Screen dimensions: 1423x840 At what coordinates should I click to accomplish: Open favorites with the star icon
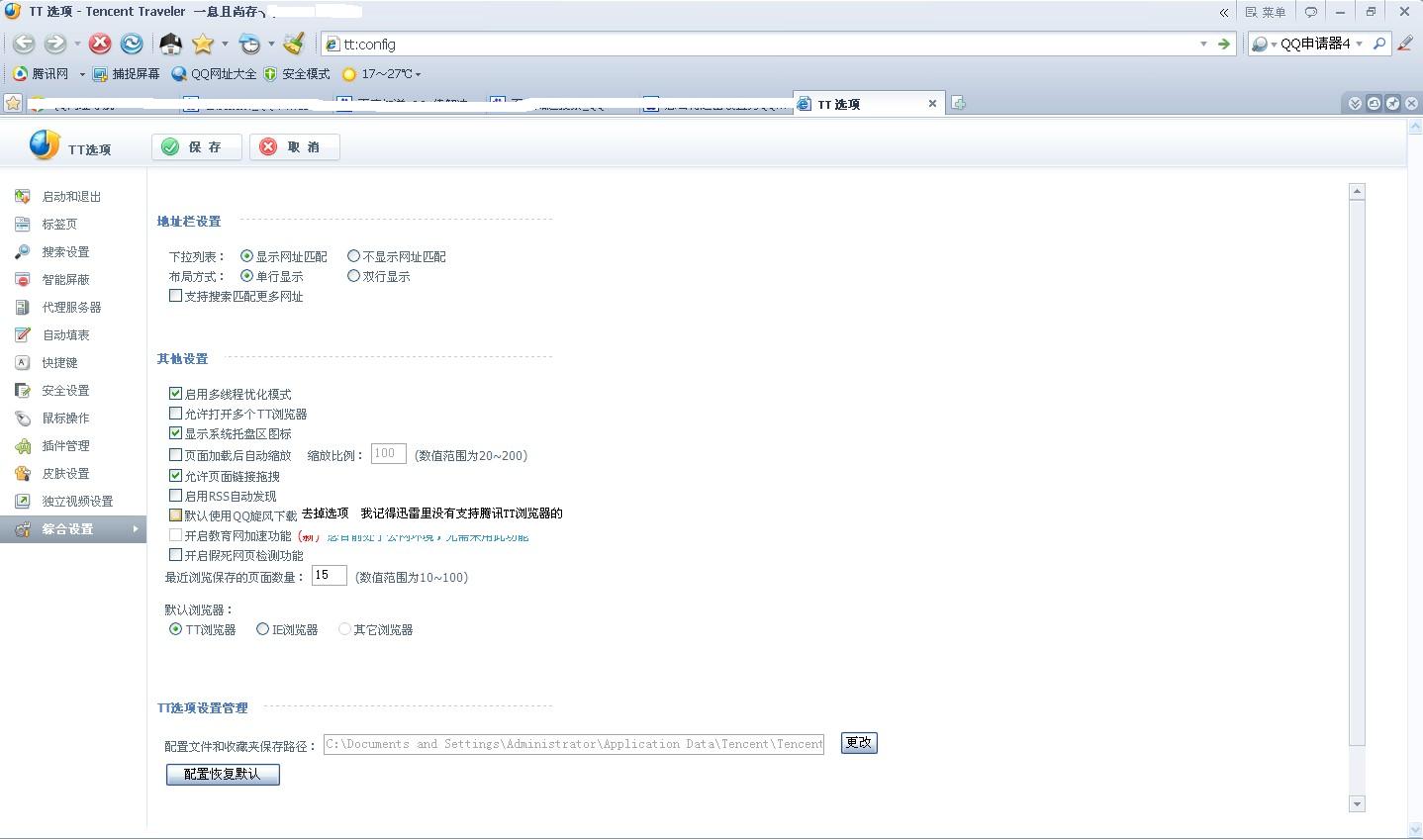[203, 44]
